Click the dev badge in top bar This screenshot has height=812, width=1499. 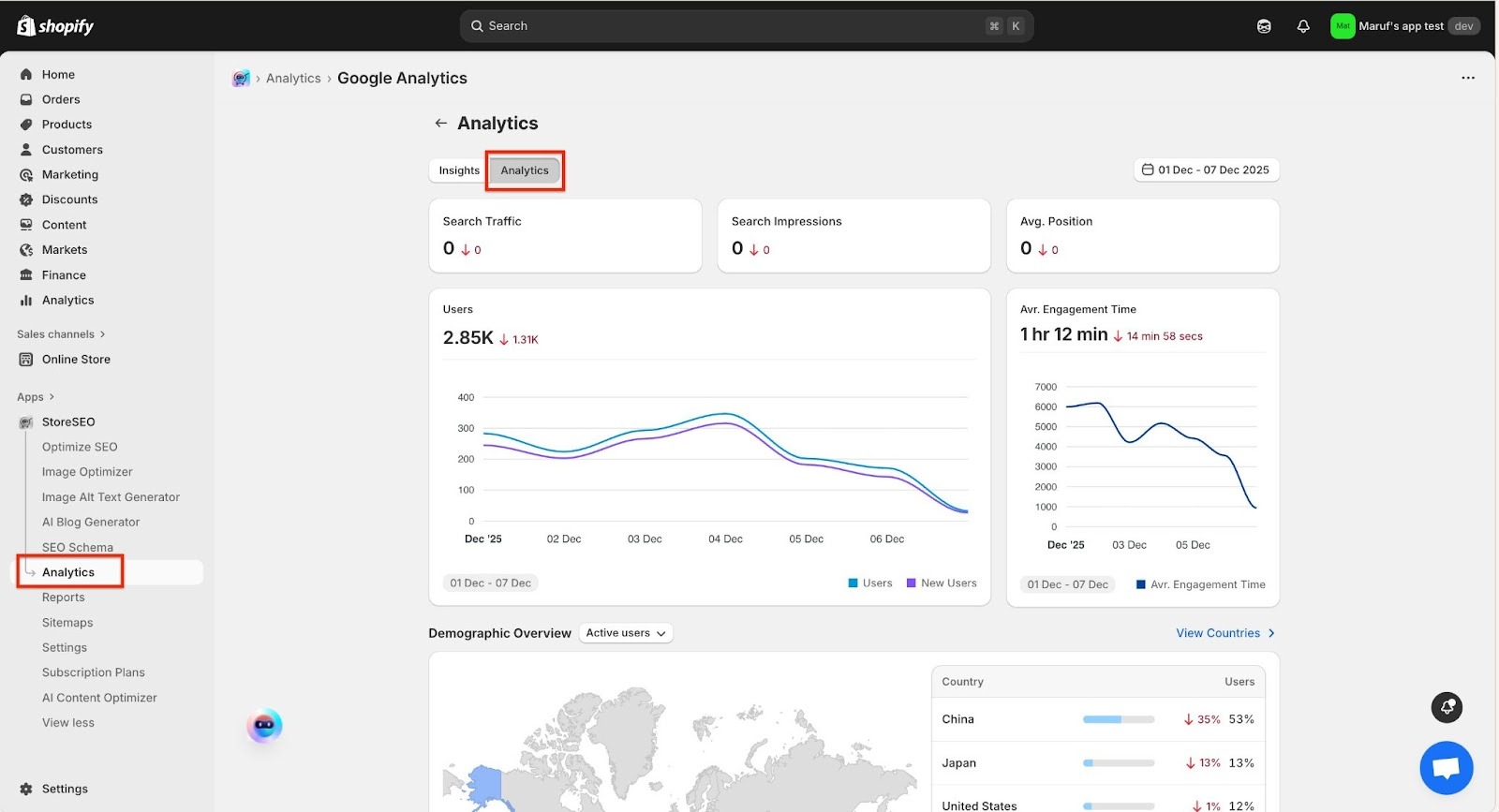1463,26
